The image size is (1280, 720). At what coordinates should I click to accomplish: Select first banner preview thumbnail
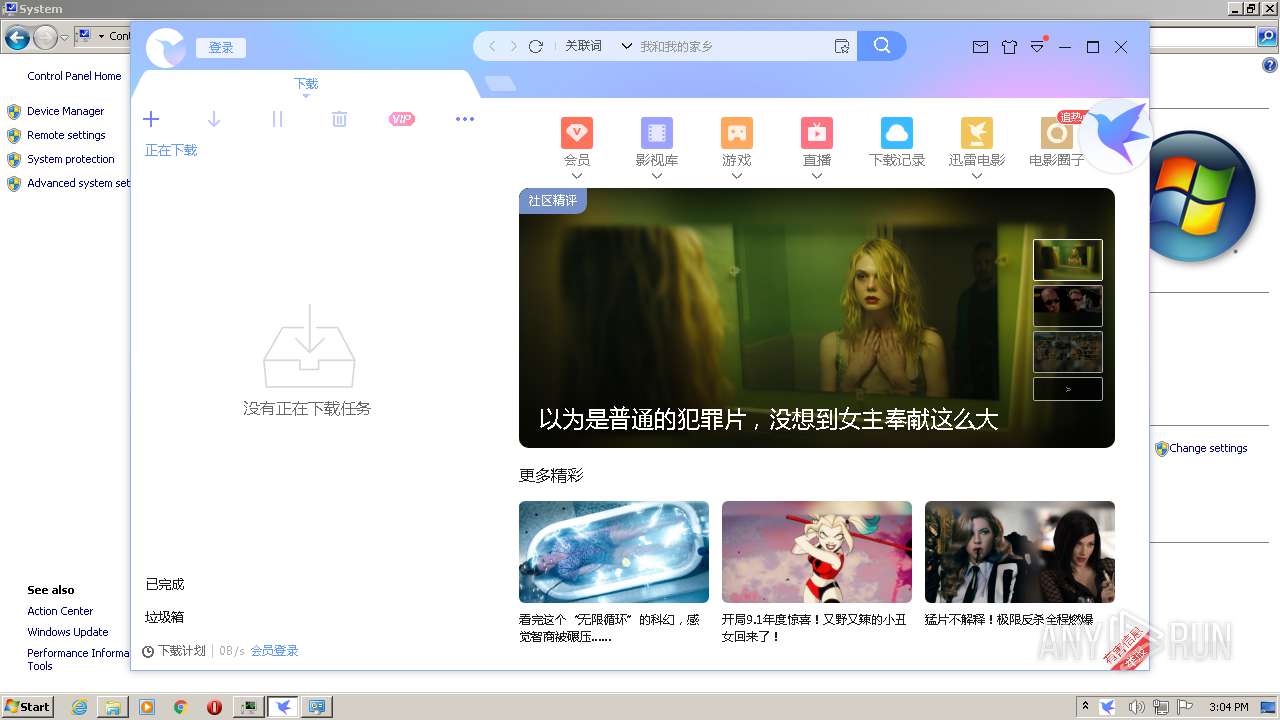(x=1068, y=260)
